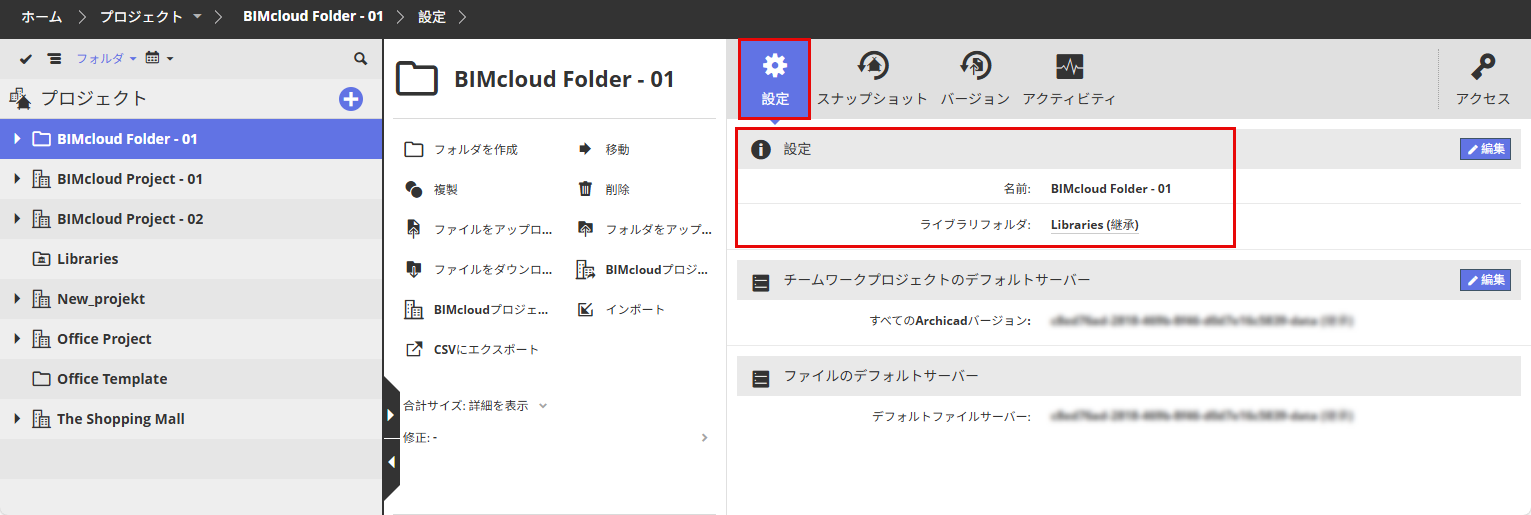
Task: Expand the BIMcloud Project - 01 tree item
Action: pyautogui.click(x=17, y=179)
